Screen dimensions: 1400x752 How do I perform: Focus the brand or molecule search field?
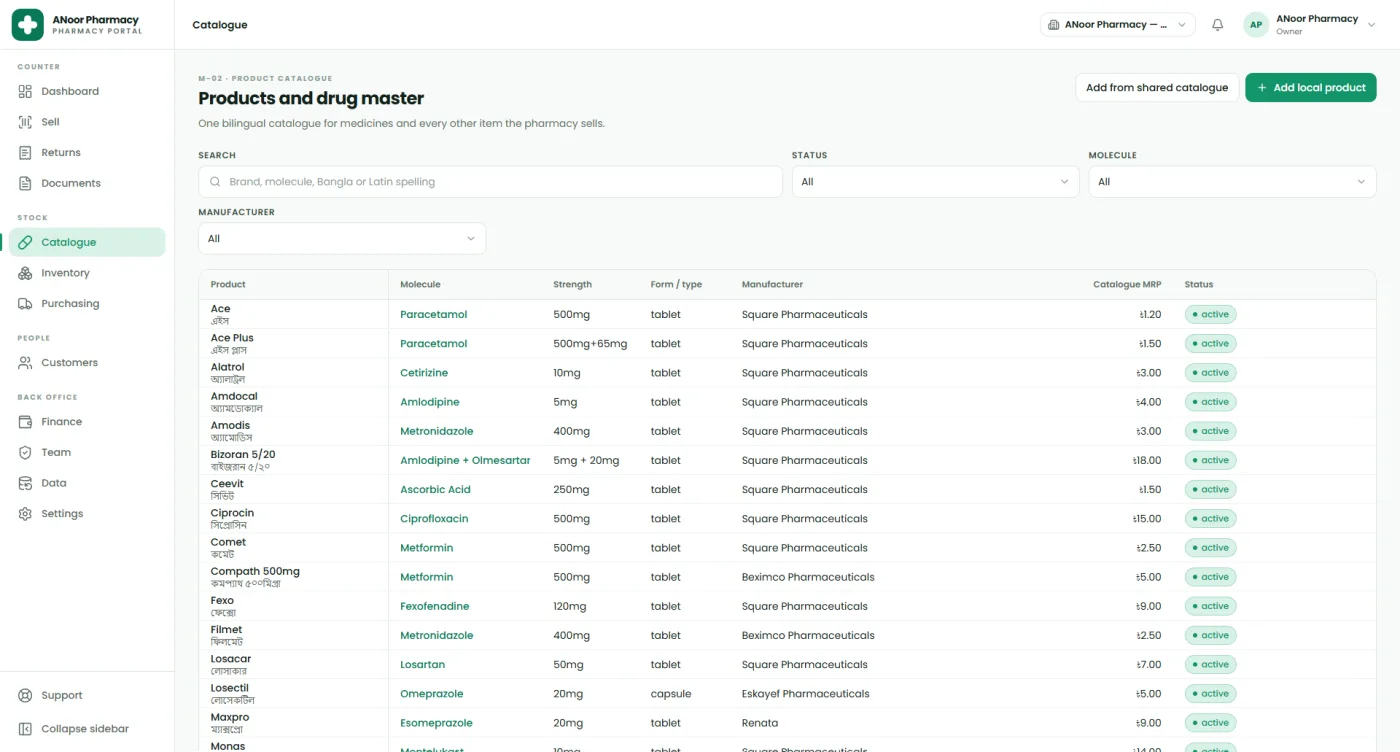tap(490, 182)
